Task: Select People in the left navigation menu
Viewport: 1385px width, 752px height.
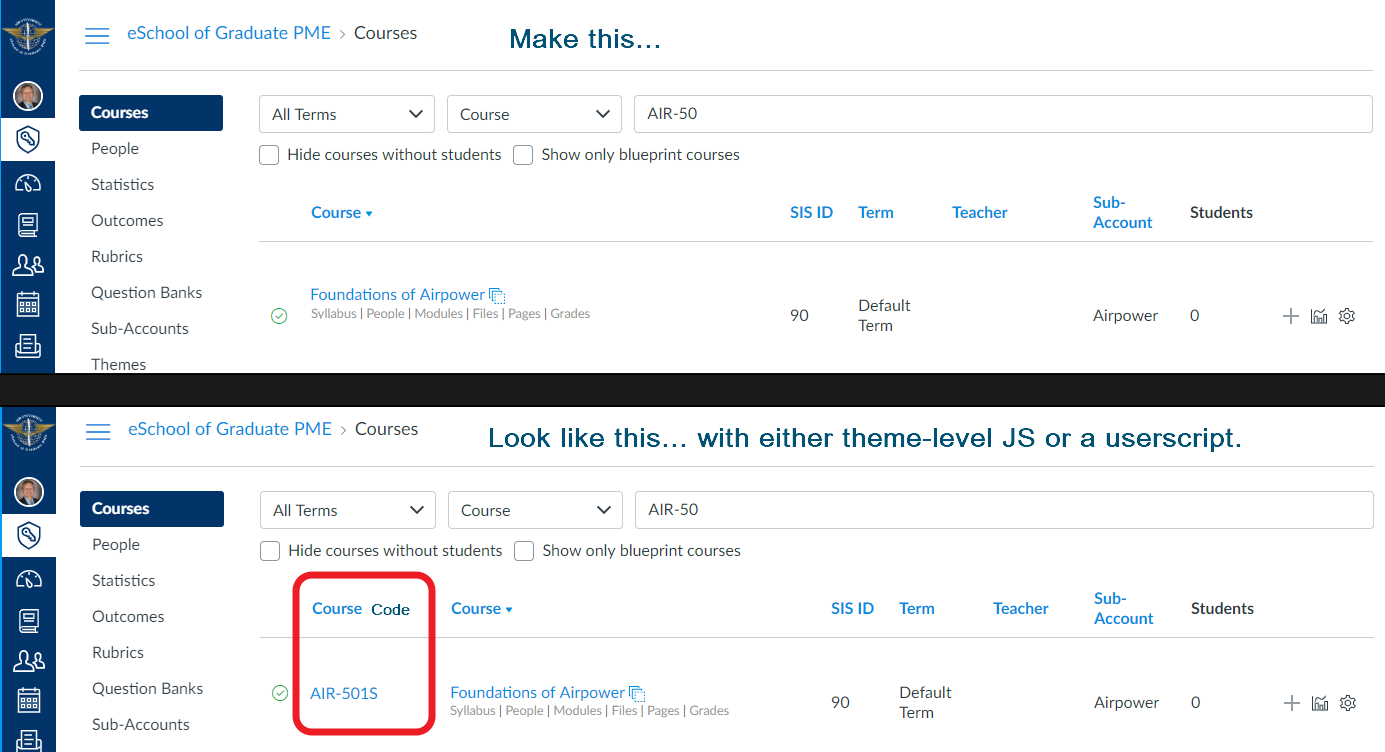Action: pyautogui.click(x=114, y=148)
